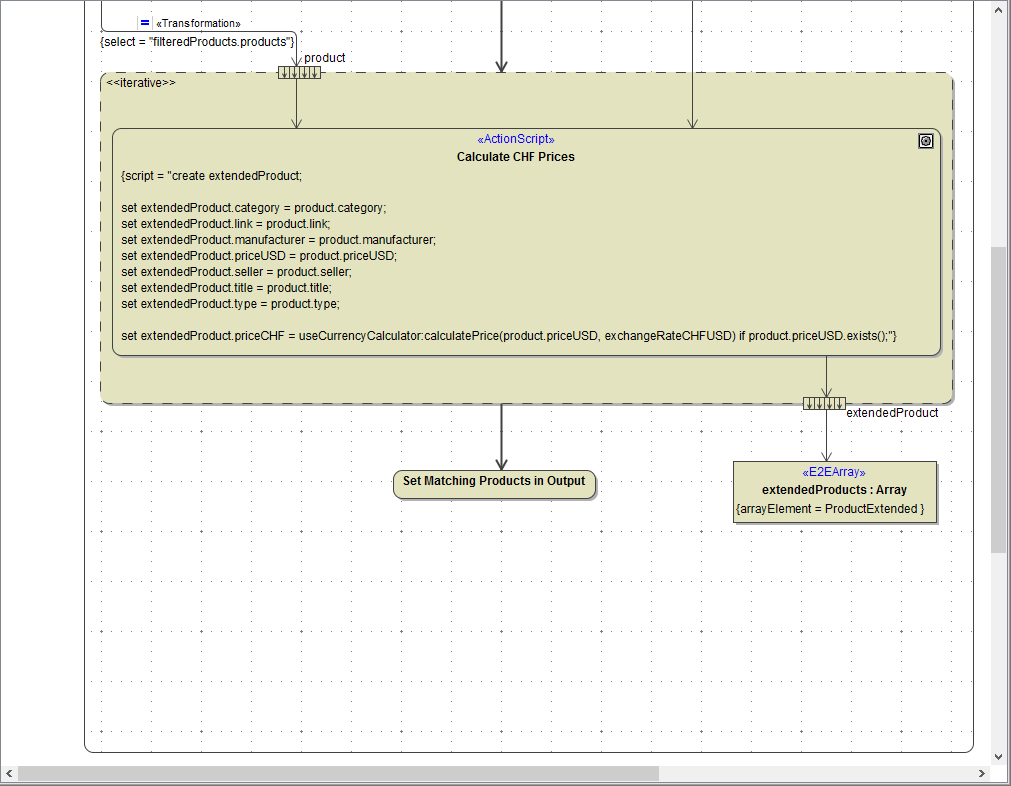1011x786 pixels.
Task: Click the vertical scrollbar down arrow
Action: [x=998, y=756]
